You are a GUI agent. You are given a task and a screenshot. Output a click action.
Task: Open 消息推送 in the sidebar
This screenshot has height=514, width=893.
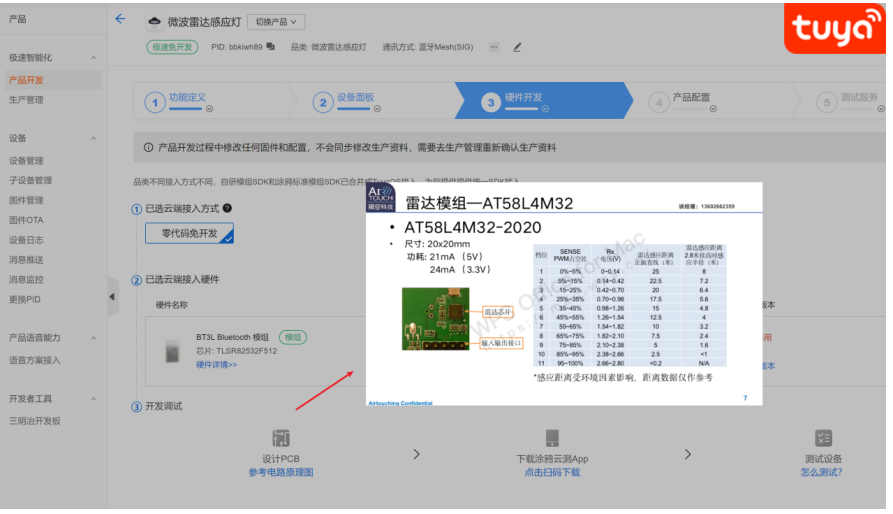(26, 260)
